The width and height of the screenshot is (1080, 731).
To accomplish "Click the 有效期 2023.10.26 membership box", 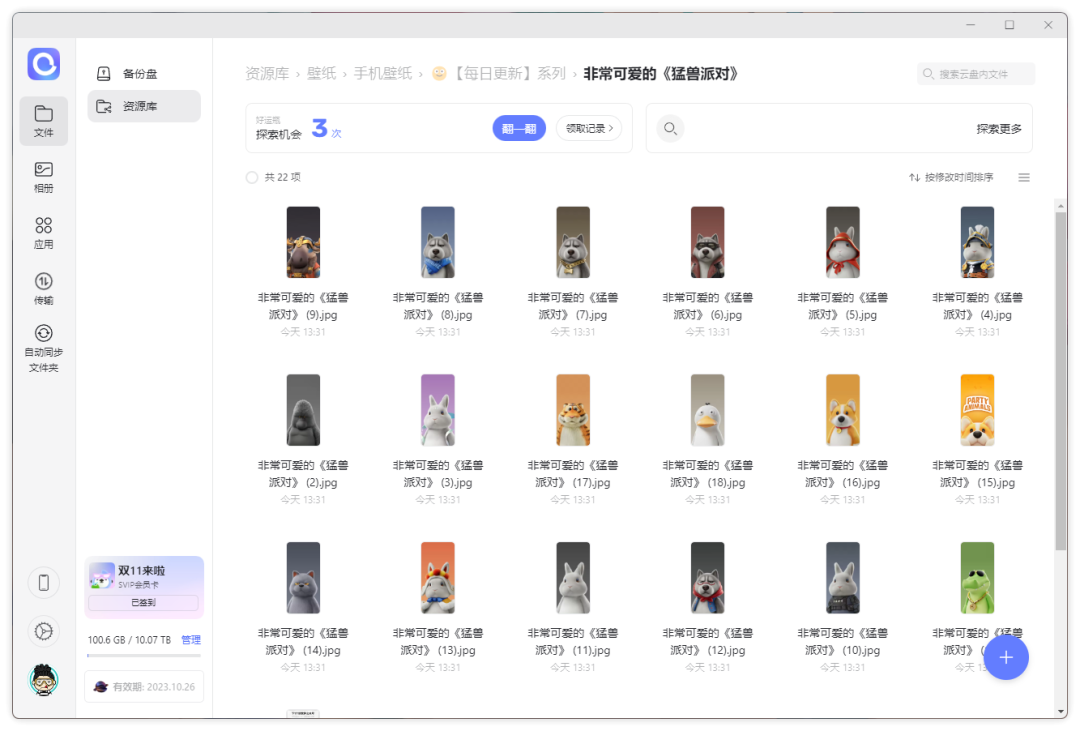I will pos(144,687).
